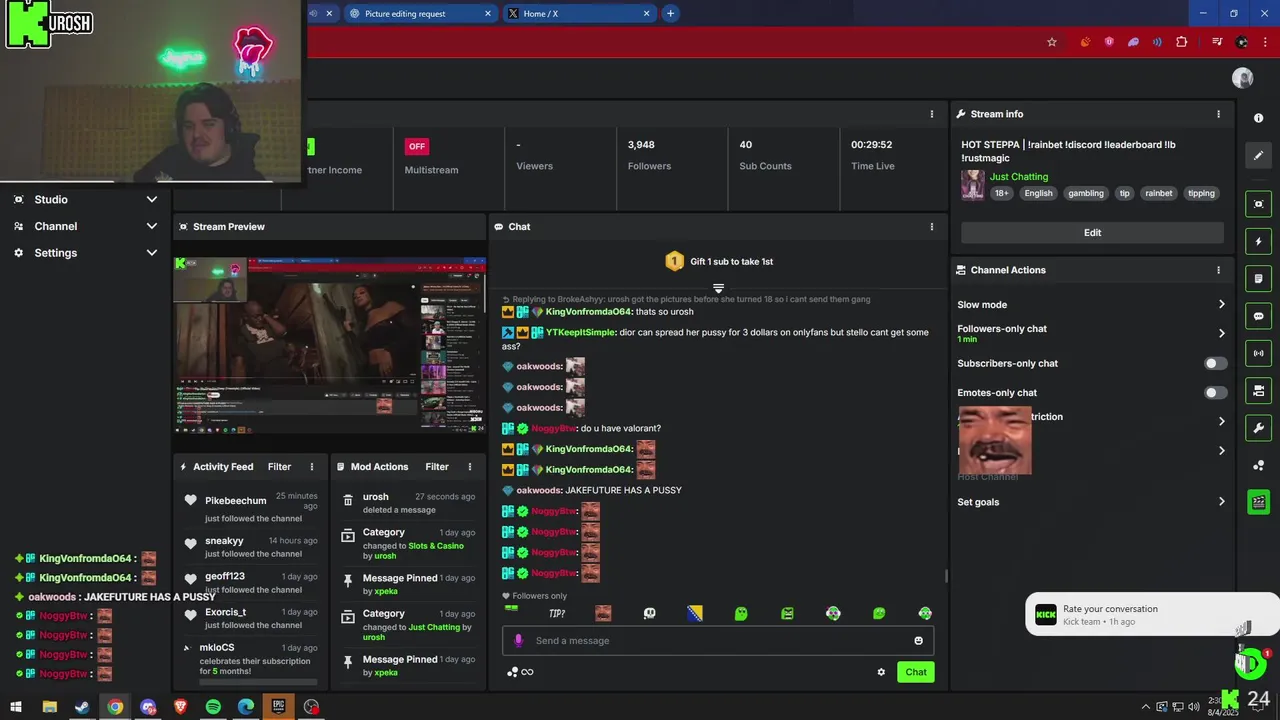The width and height of the screenshot is (1280, 720).
Task: Select the Bosnia flag emote
Action: pyautogui.click(x=695, y=613)
